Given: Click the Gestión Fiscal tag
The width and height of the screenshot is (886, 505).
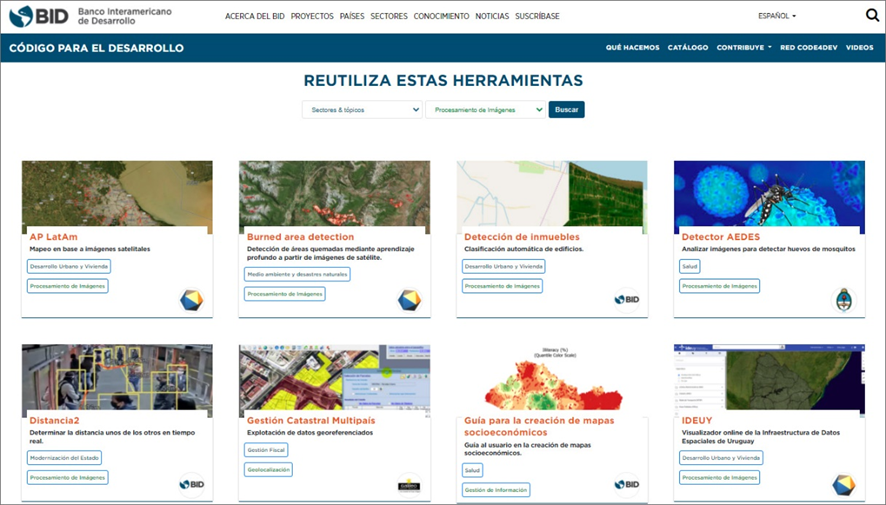Looking at the screenshot, I should [x=266, y=450].
